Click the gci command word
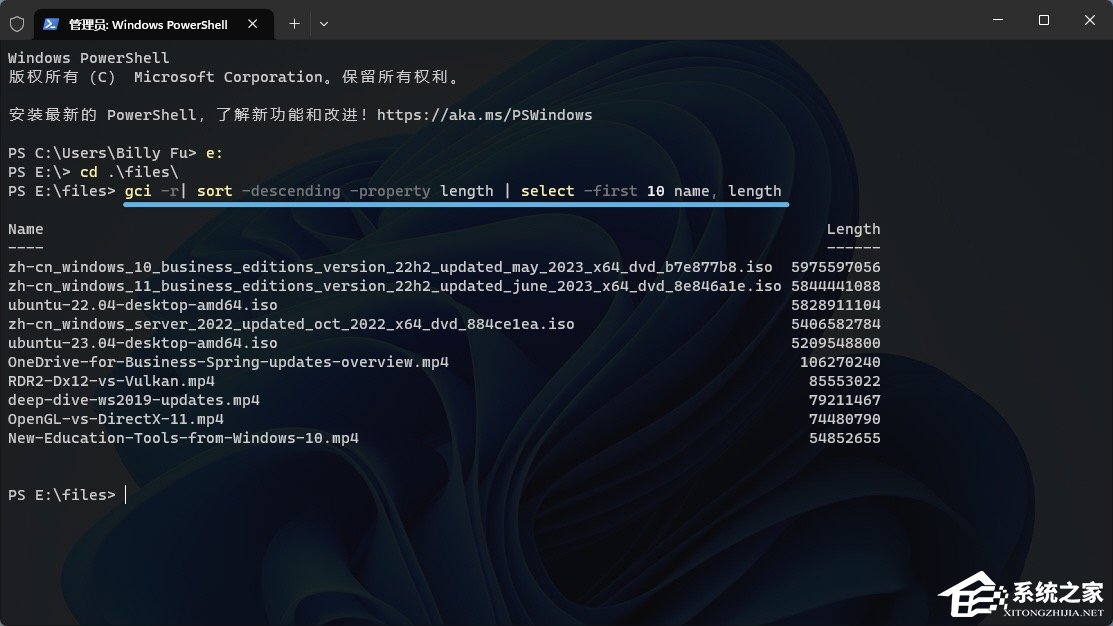The height and width of the screenshot is (626, 1113). pyautogui.click(x=138, y=192)
